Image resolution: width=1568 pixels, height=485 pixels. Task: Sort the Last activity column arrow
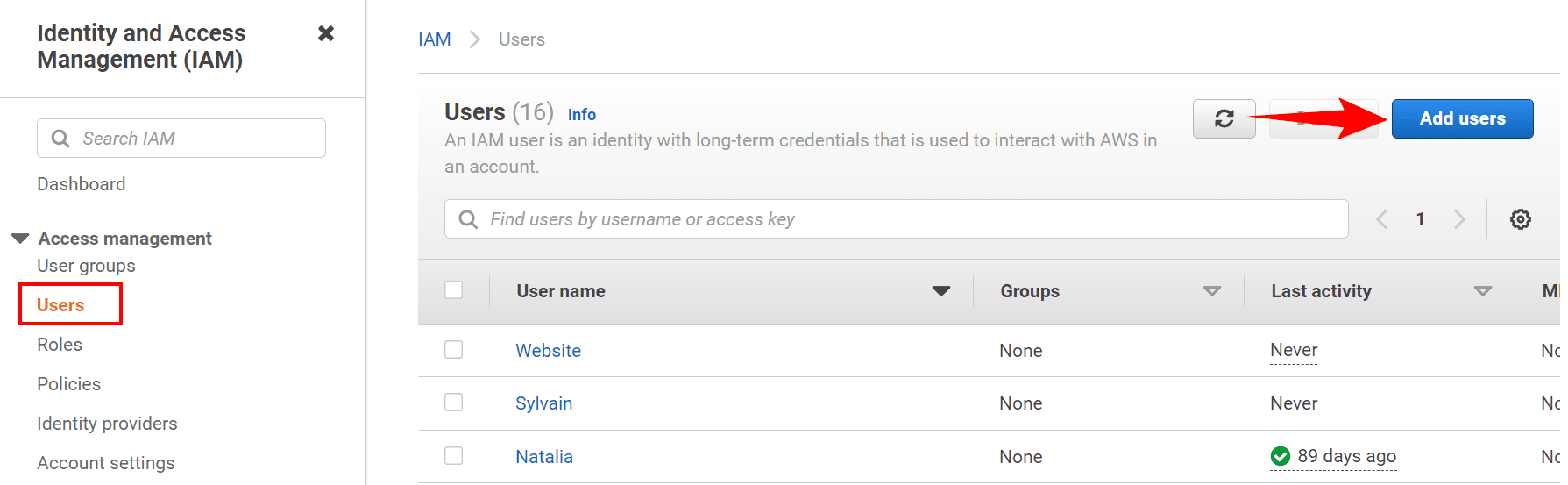pyautogui.click(x=1483, y=291)
